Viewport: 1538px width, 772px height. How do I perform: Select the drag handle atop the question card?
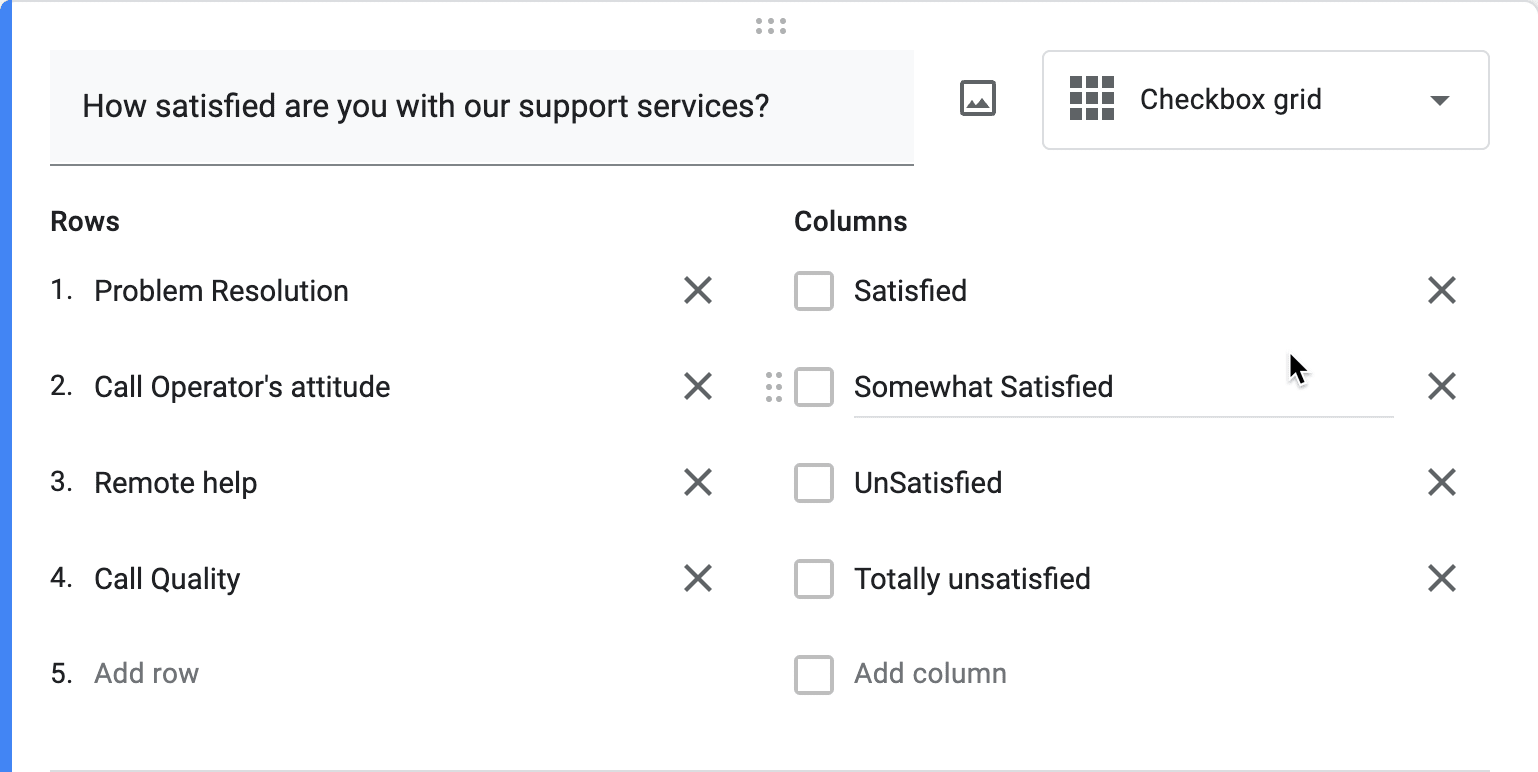pyautogui.click(x=768, y=27)
